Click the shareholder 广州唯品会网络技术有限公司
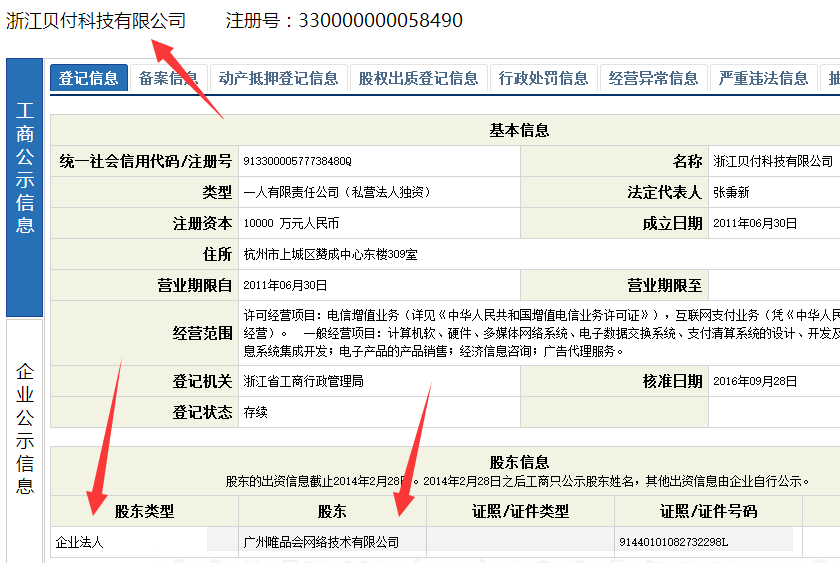The image size is (840, 563). tap(321, 543)
